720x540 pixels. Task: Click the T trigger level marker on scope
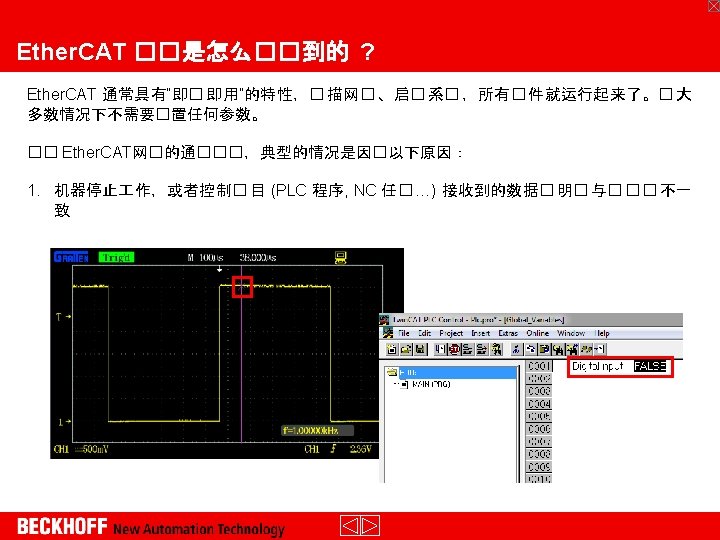(x=62, y=317)
